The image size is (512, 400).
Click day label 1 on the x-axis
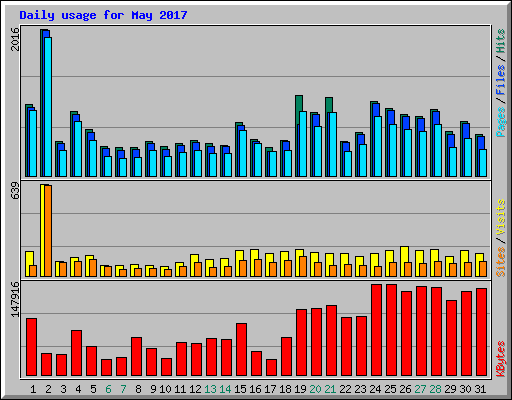click(33, 389)
